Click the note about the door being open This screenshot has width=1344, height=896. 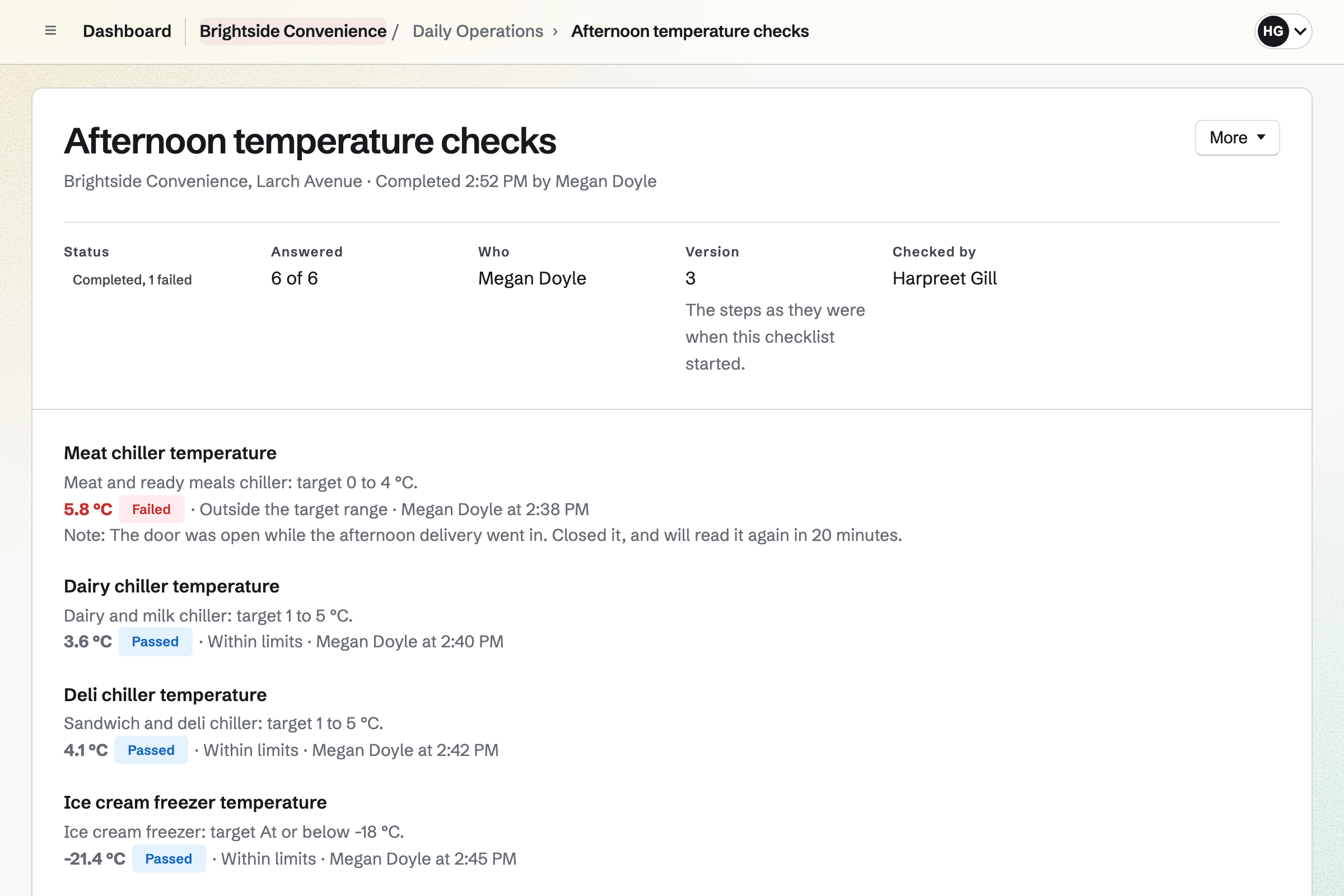pyautogui.click(x=483, y=535)
